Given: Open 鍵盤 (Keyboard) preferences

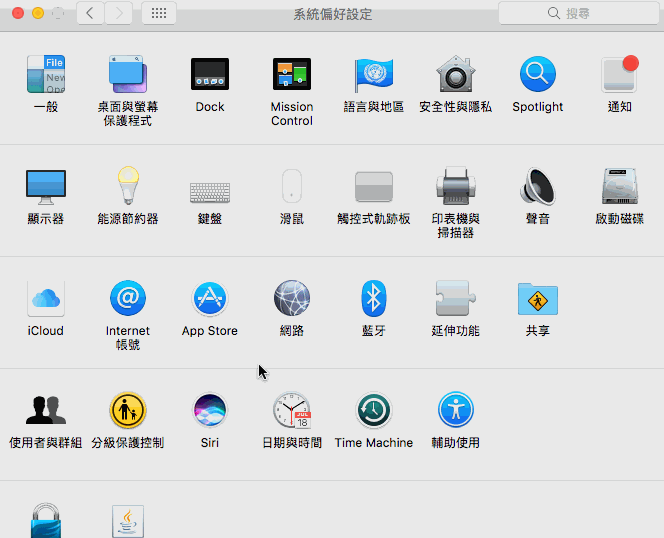Looking at the screenshot, I should pos(210,193).
